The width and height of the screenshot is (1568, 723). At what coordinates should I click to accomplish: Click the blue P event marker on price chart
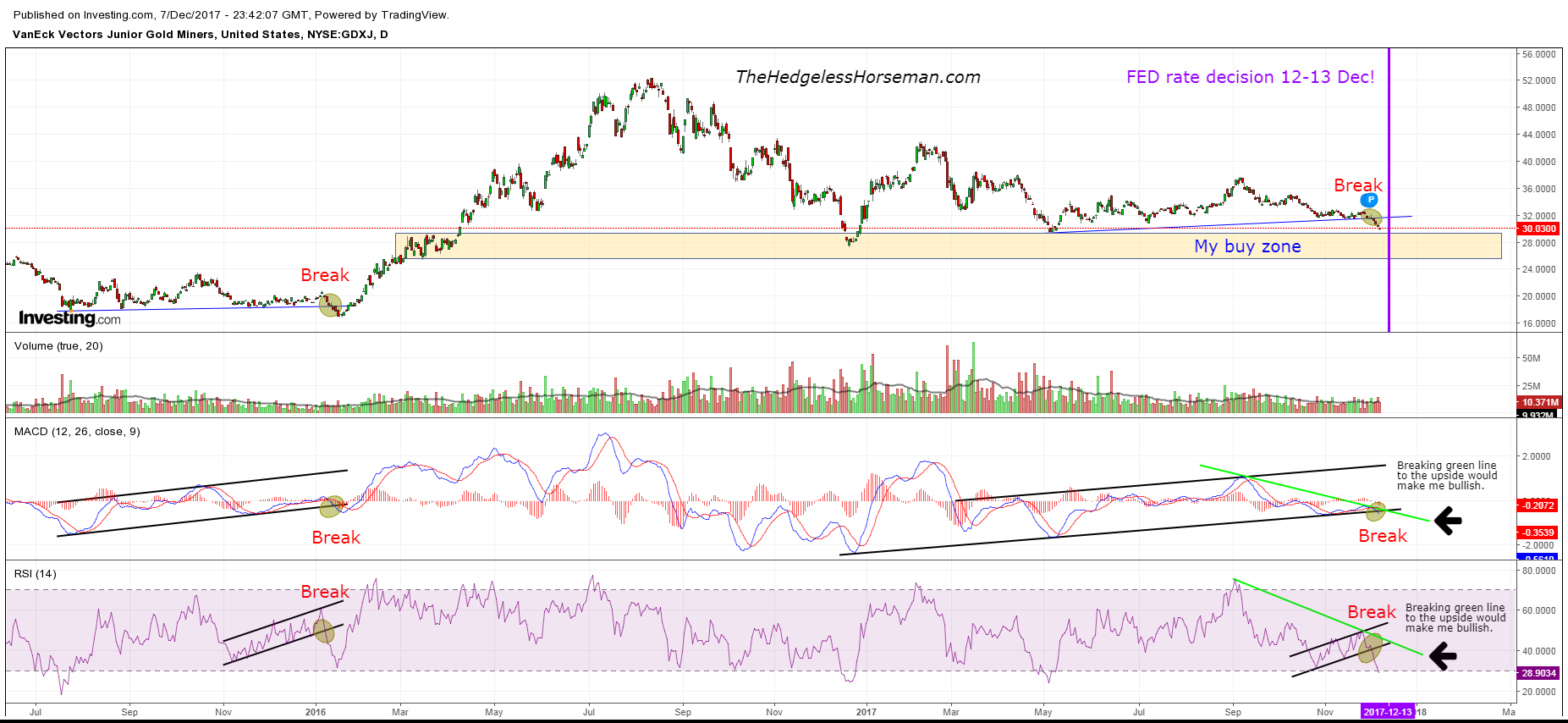tap(1369, 201)
